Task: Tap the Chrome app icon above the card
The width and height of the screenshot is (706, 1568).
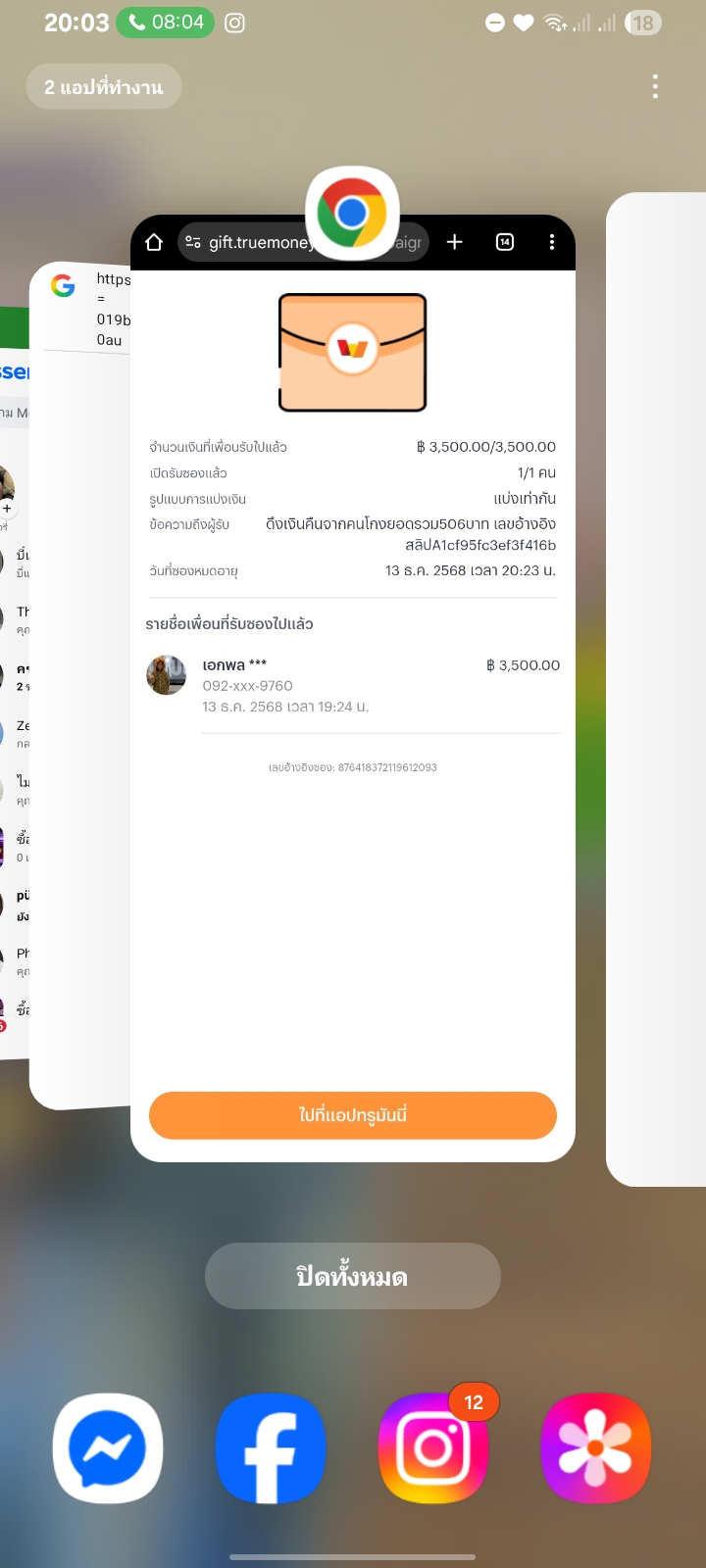Action: pyautogui.click(x=352, y=213)
